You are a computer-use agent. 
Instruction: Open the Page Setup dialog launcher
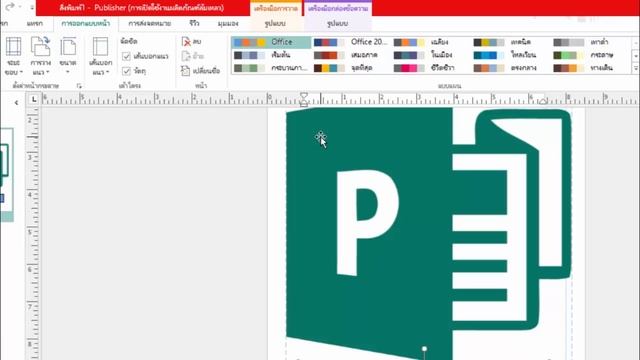click(79, 86)
